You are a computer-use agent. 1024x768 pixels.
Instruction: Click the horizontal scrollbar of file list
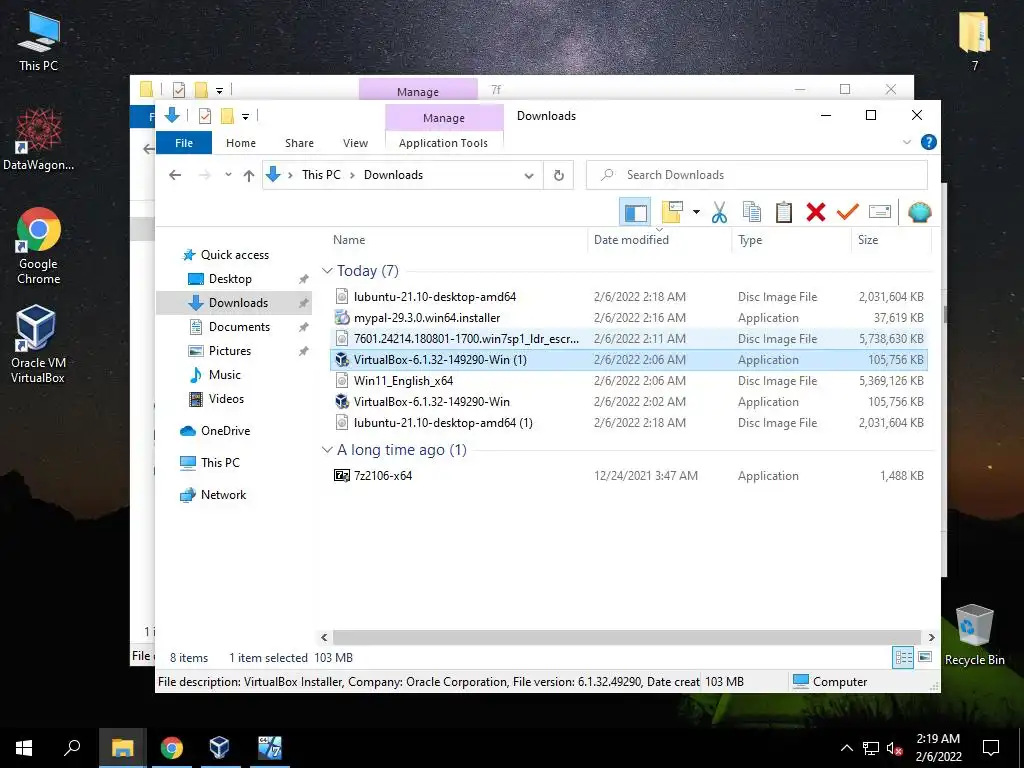[x=627, y=637]
